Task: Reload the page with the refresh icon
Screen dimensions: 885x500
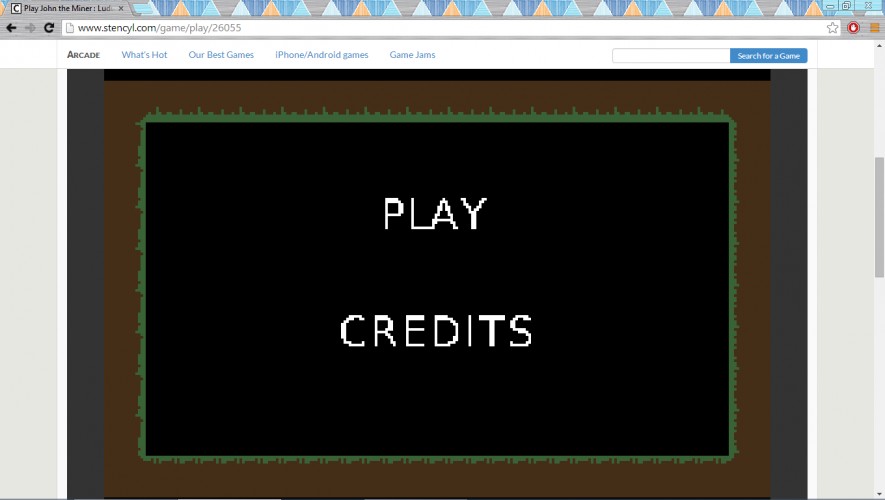Action: tap(49, 28)
